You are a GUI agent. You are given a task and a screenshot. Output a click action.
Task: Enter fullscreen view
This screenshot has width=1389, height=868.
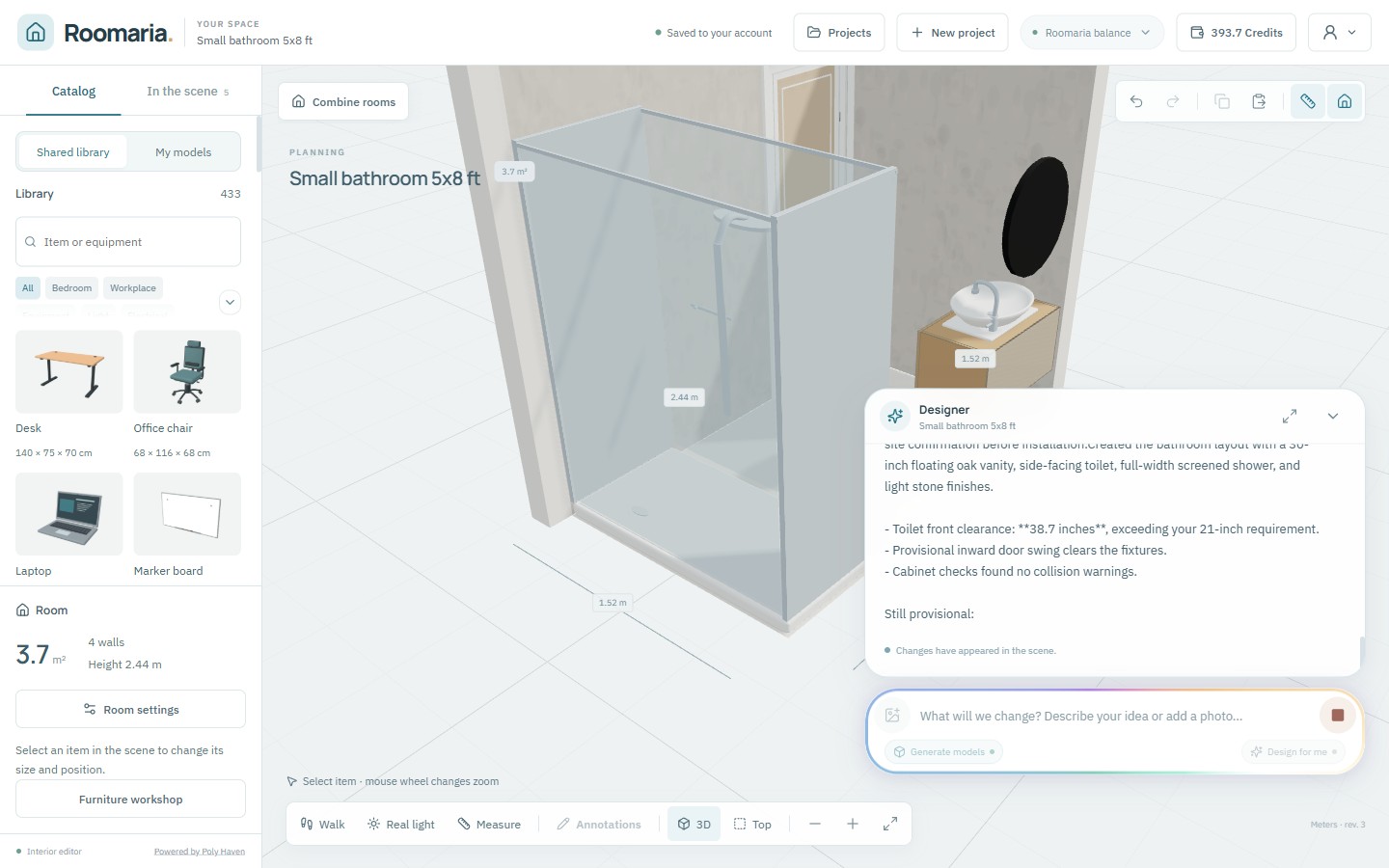pos(890,824)
